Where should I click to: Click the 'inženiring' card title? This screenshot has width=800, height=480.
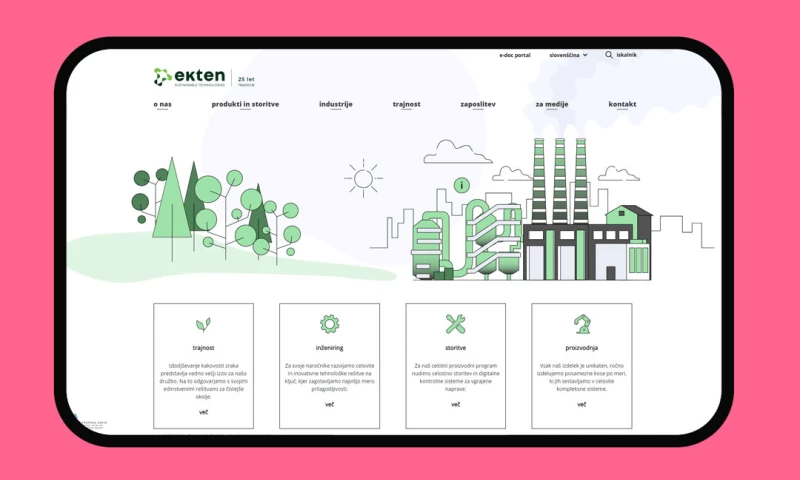tap(330, 348)
